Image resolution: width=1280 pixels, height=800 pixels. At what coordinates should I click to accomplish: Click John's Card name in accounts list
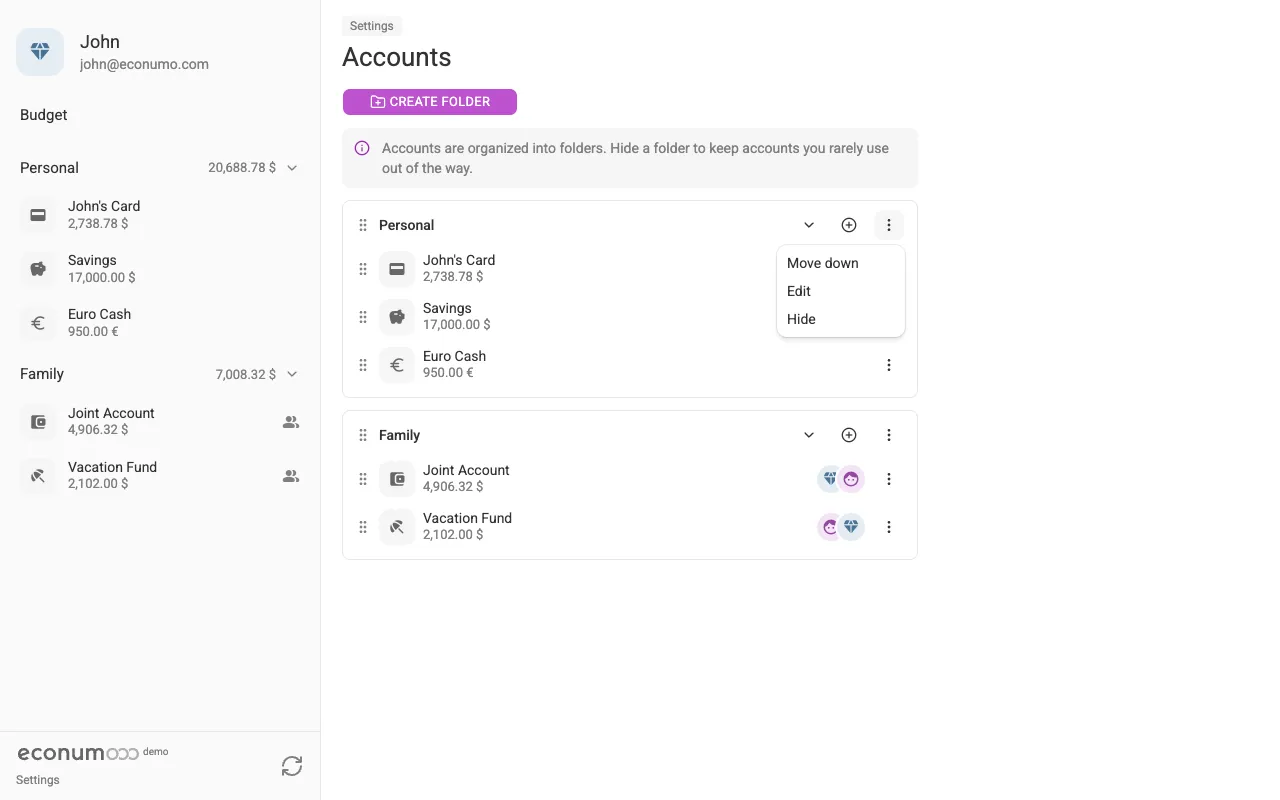pos(459,260)
